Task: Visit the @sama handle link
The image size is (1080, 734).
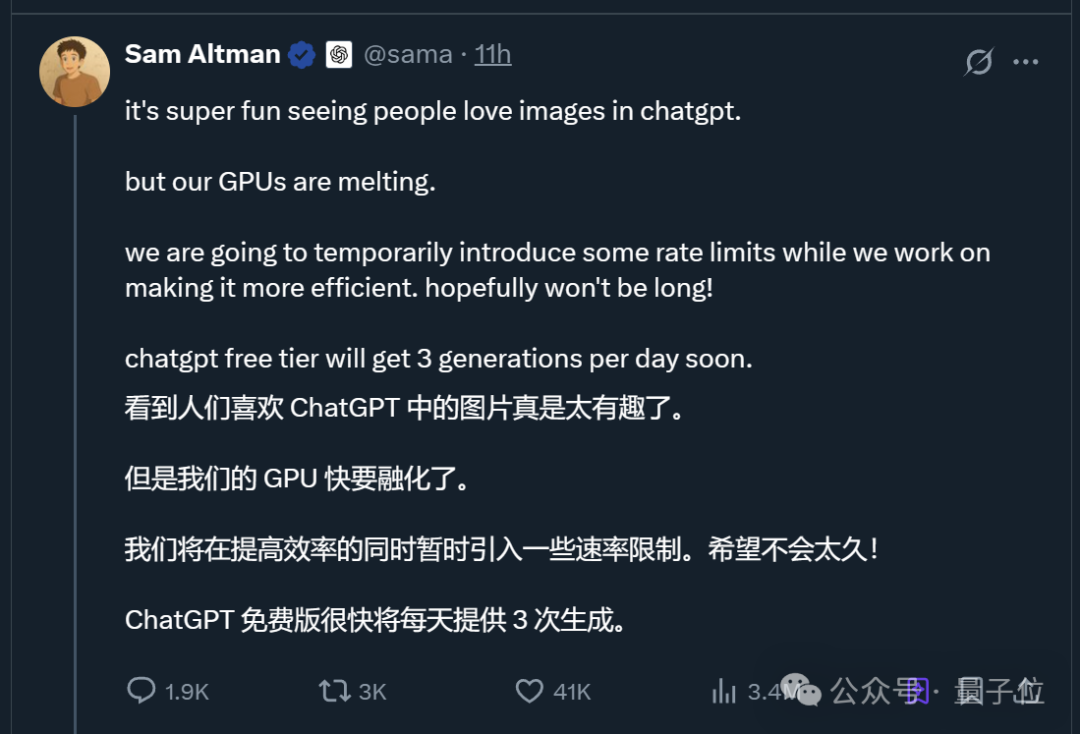Action: 408,54
